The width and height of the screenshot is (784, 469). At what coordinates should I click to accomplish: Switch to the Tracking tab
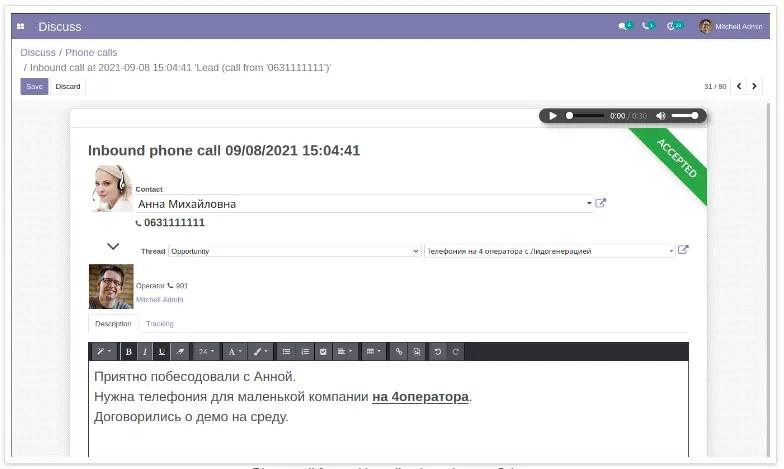(159, 324)
